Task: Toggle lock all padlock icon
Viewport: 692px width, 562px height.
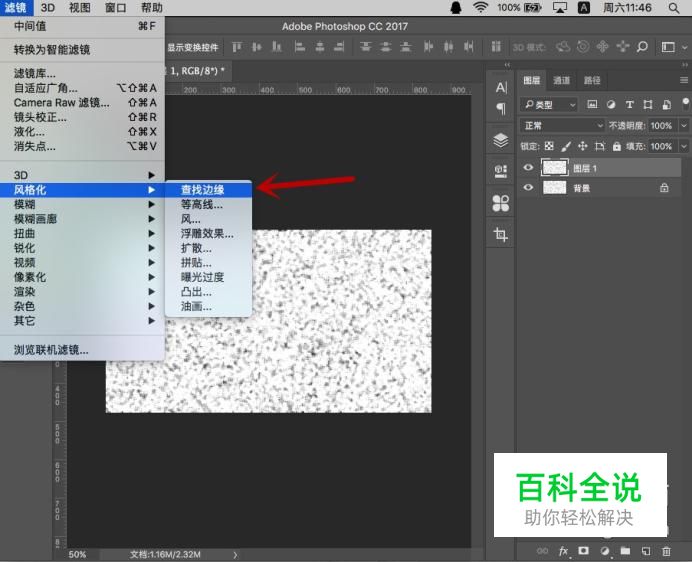Action: (x=617, y=146)
